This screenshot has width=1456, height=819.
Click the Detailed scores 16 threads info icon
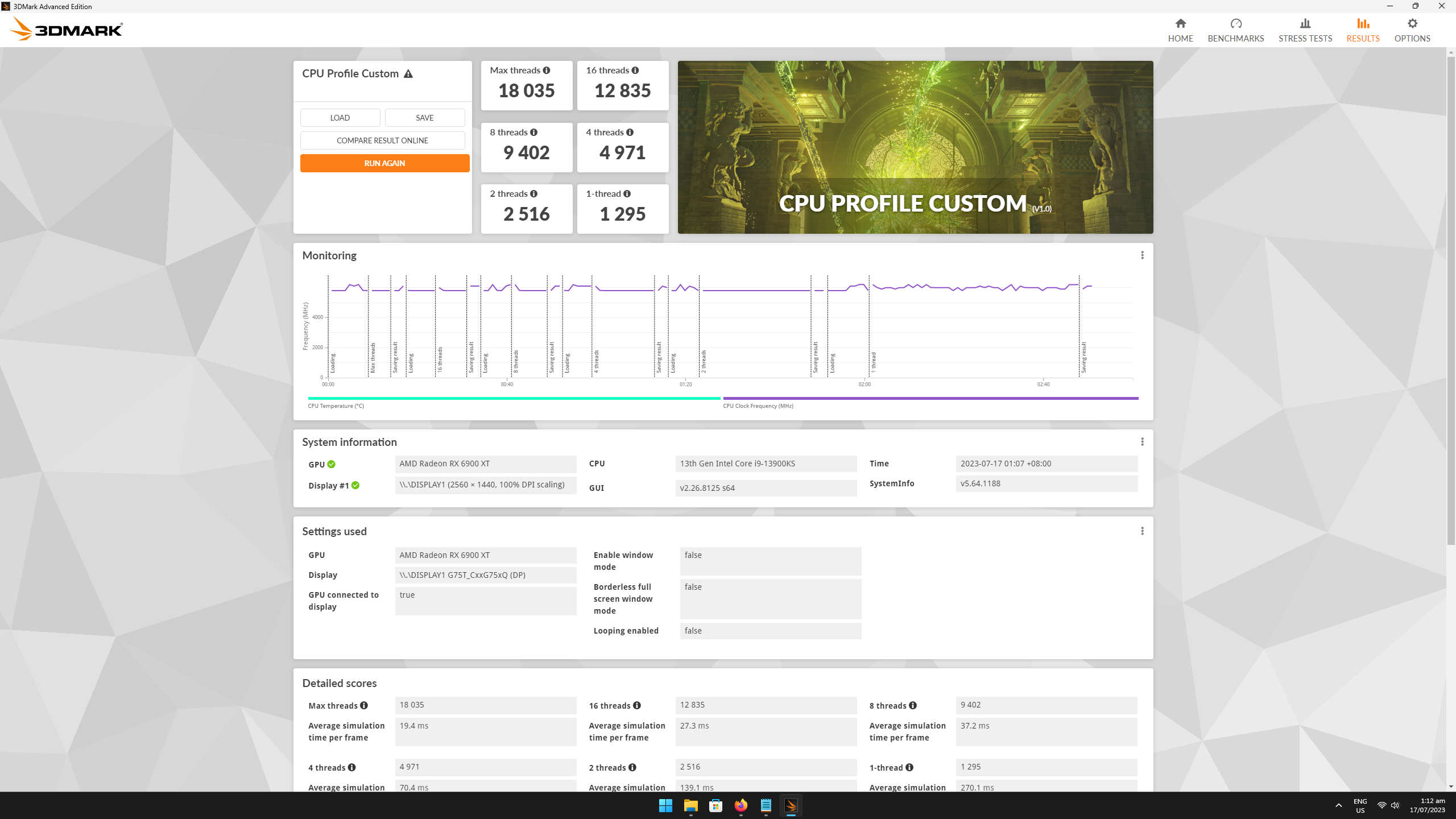pyautogui.click(x=637, y=706)
